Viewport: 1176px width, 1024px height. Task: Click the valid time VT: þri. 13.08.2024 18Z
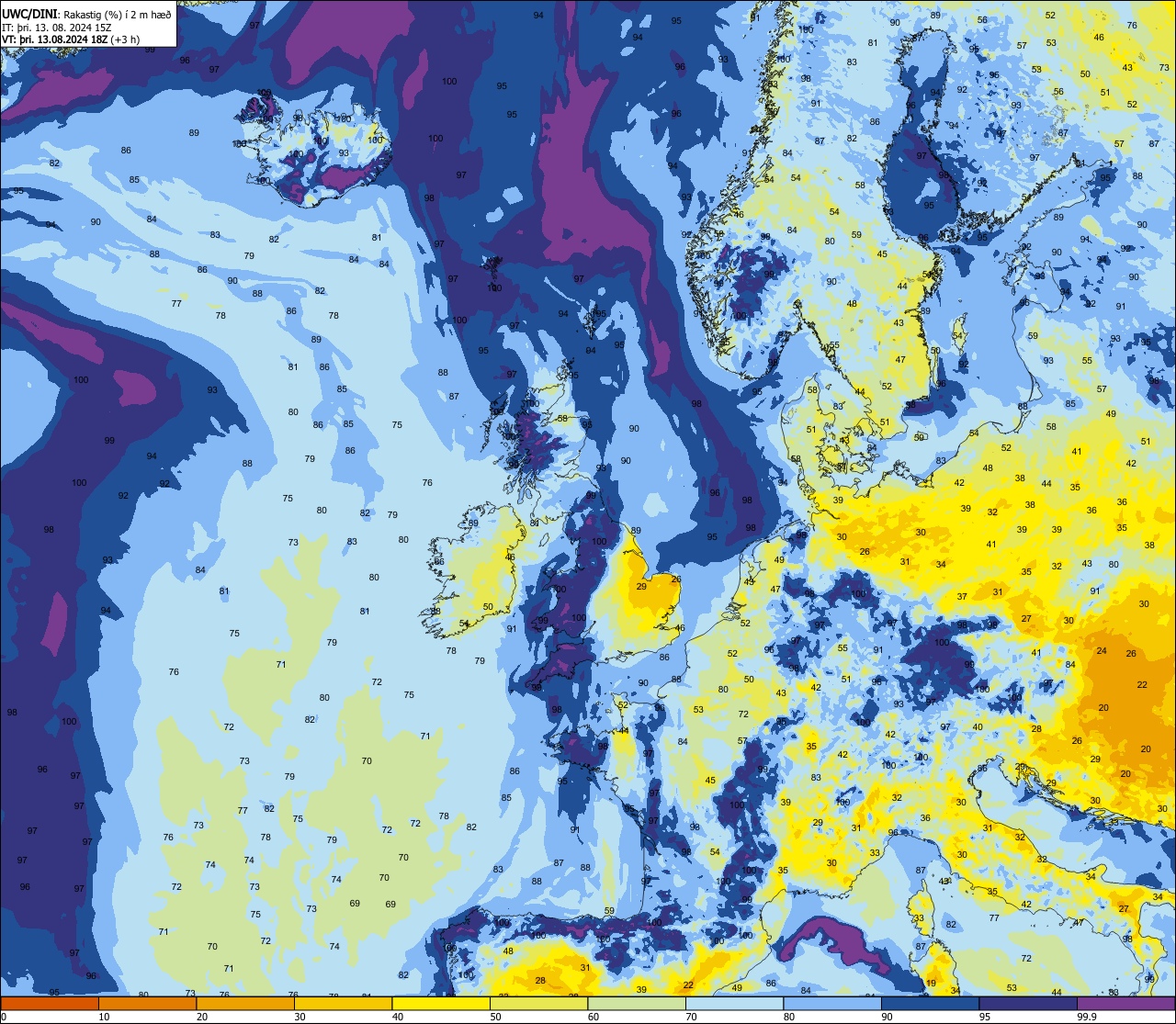[x=56, y=39]
